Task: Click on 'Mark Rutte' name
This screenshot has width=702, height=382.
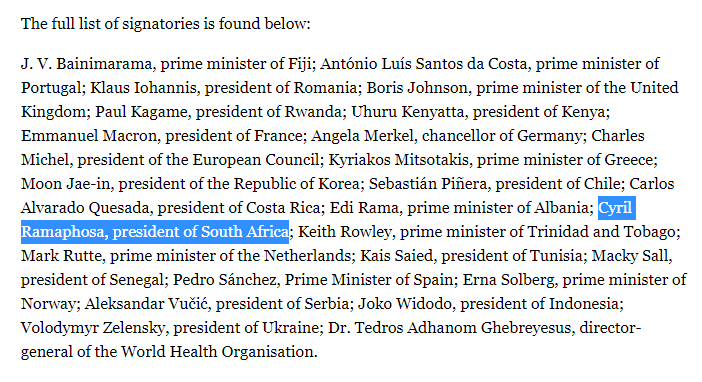Action: coord(61,256)
